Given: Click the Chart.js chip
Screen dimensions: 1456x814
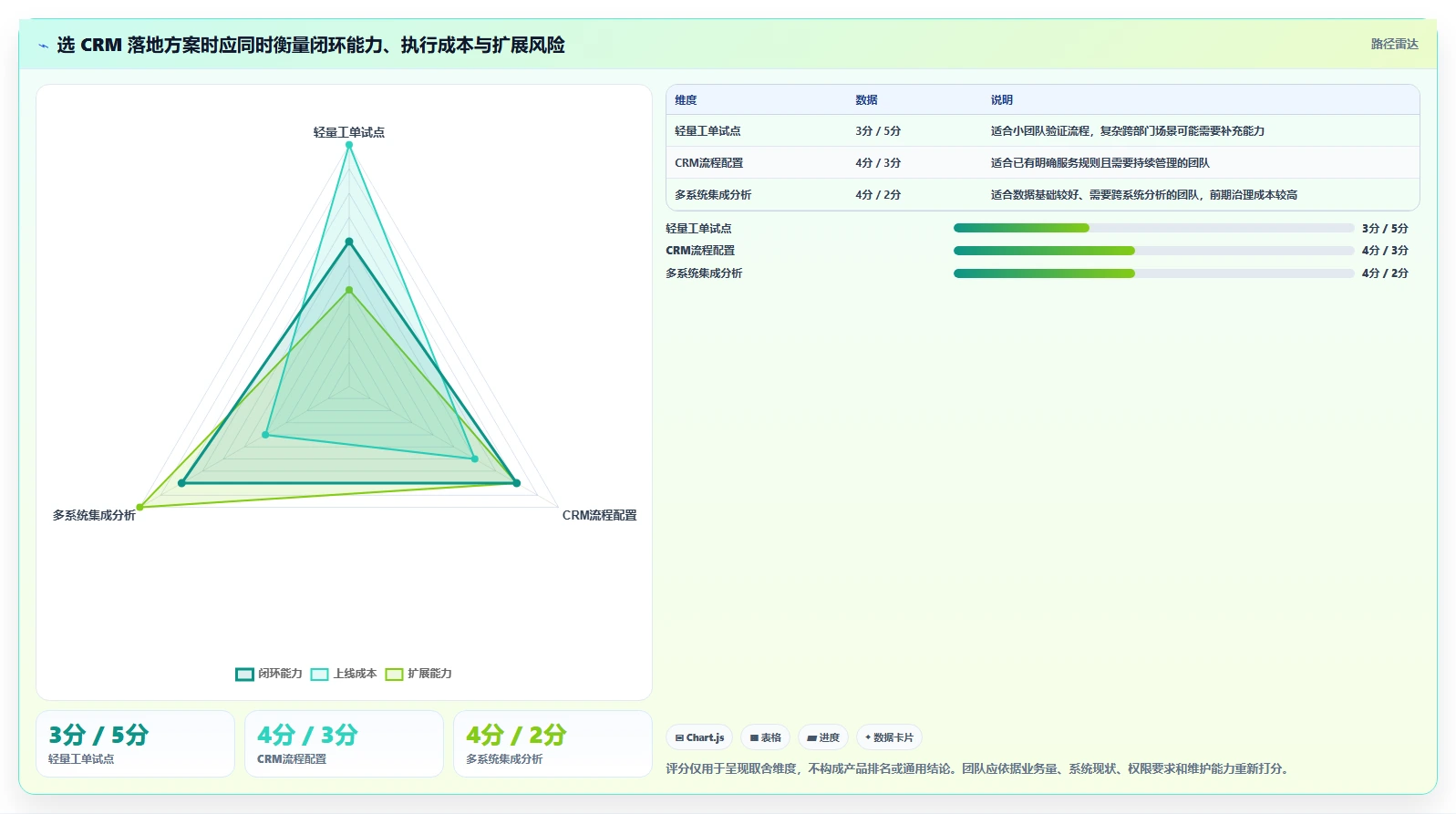Looking at the screenshot, I should pos(699,737).
